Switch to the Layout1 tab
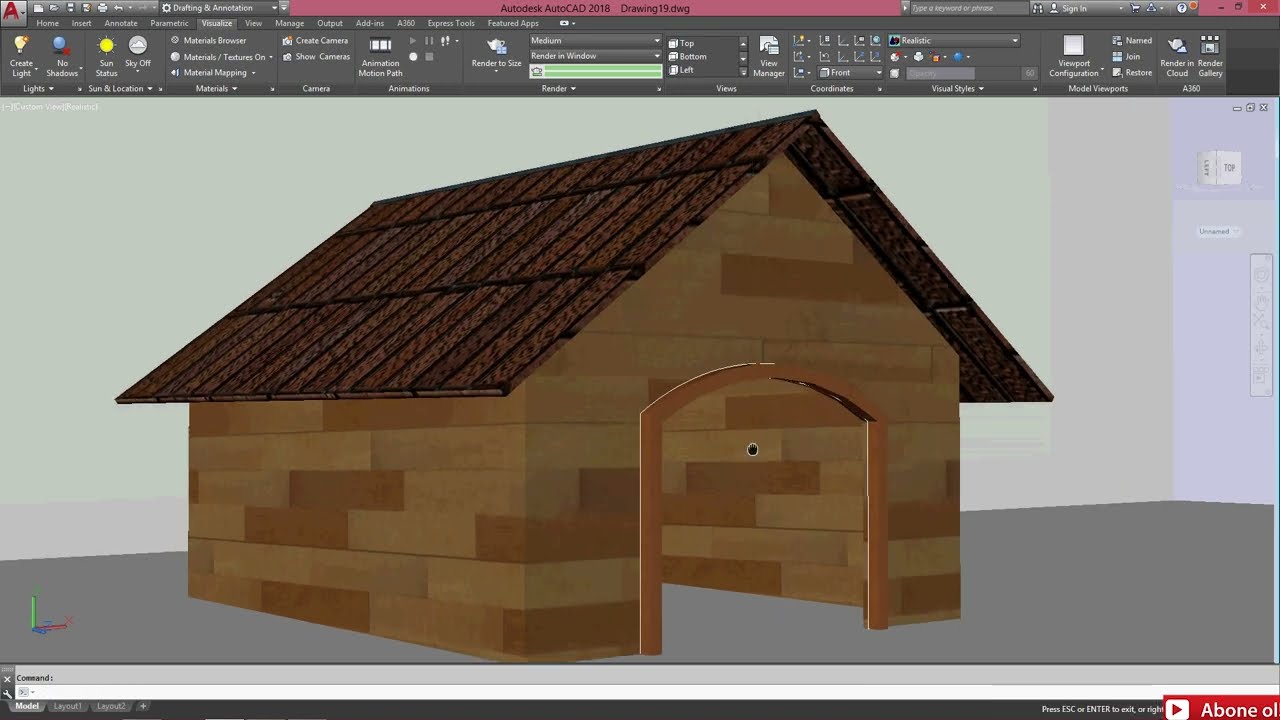Viewport: 1280px width, 720px height. [x=68, y=706]
